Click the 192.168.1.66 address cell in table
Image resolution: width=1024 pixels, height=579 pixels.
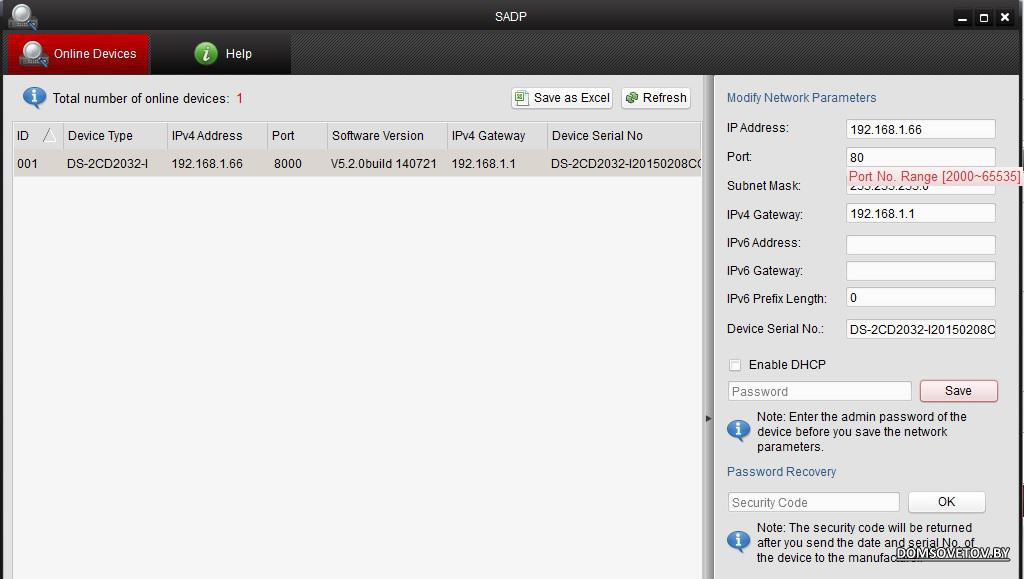pos(207,163)
